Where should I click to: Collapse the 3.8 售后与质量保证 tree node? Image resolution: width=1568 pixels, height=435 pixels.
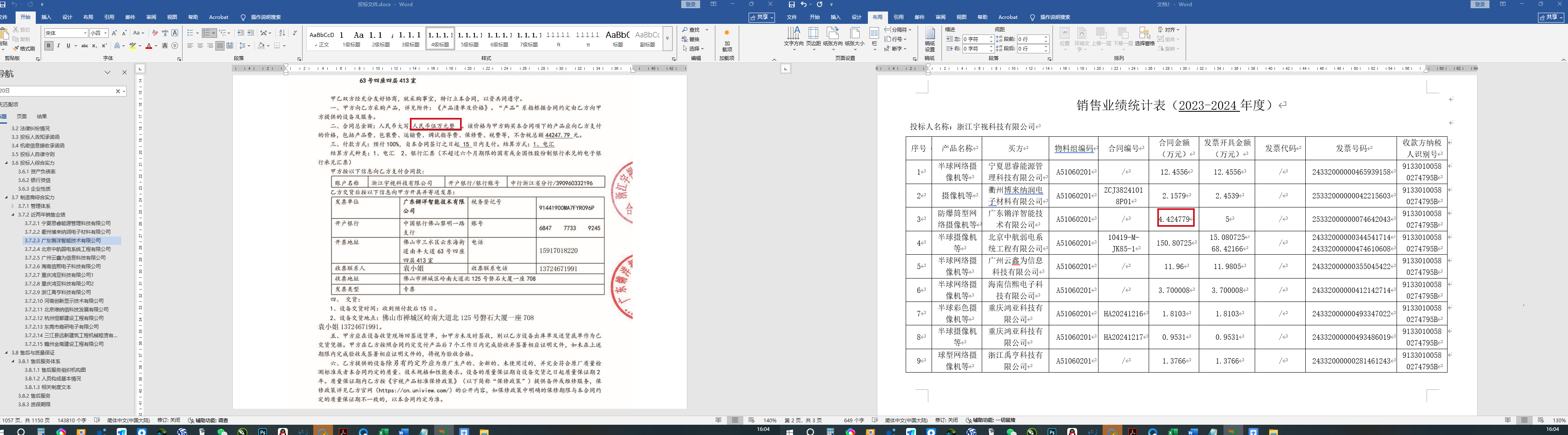pos(6,352)
